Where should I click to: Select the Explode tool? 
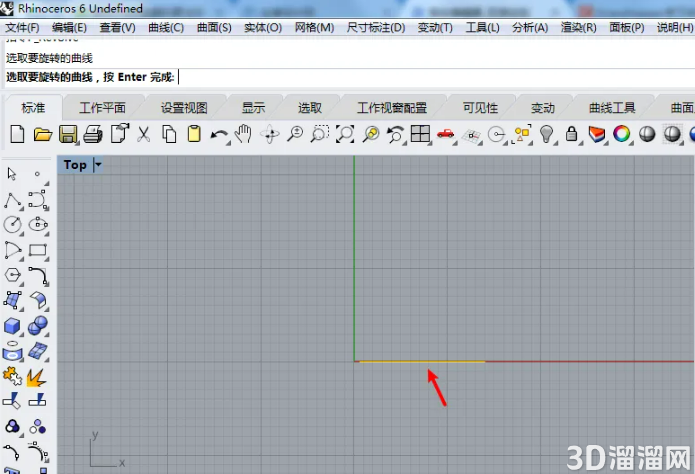(36, 378)
